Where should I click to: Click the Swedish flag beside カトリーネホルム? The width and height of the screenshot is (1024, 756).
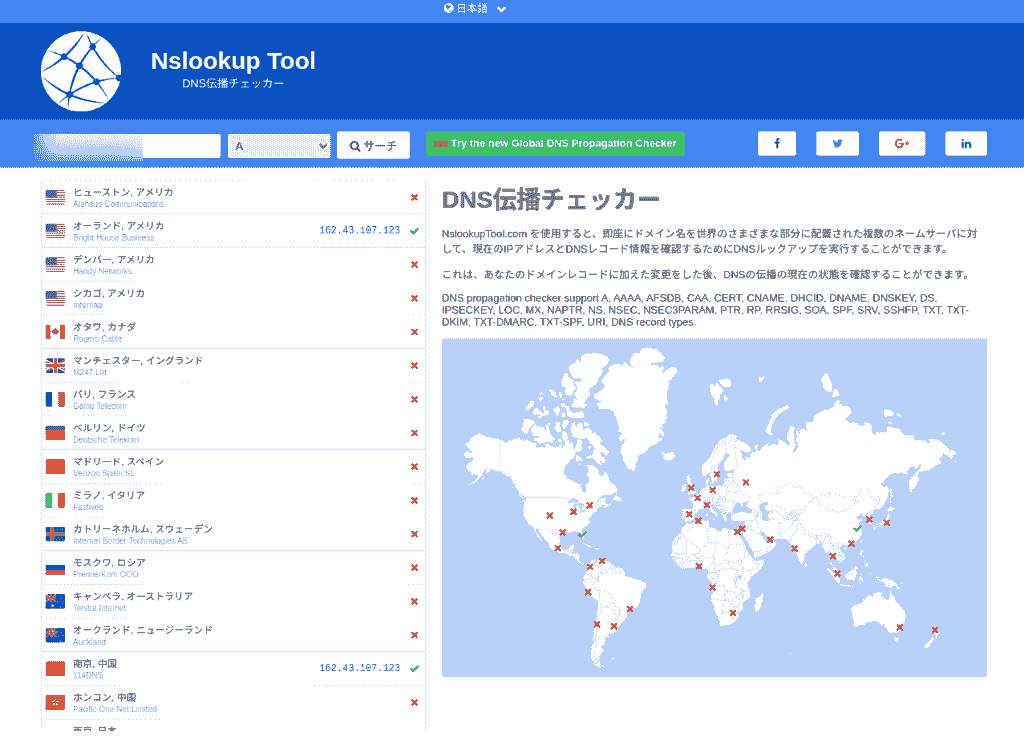point(56,534)
